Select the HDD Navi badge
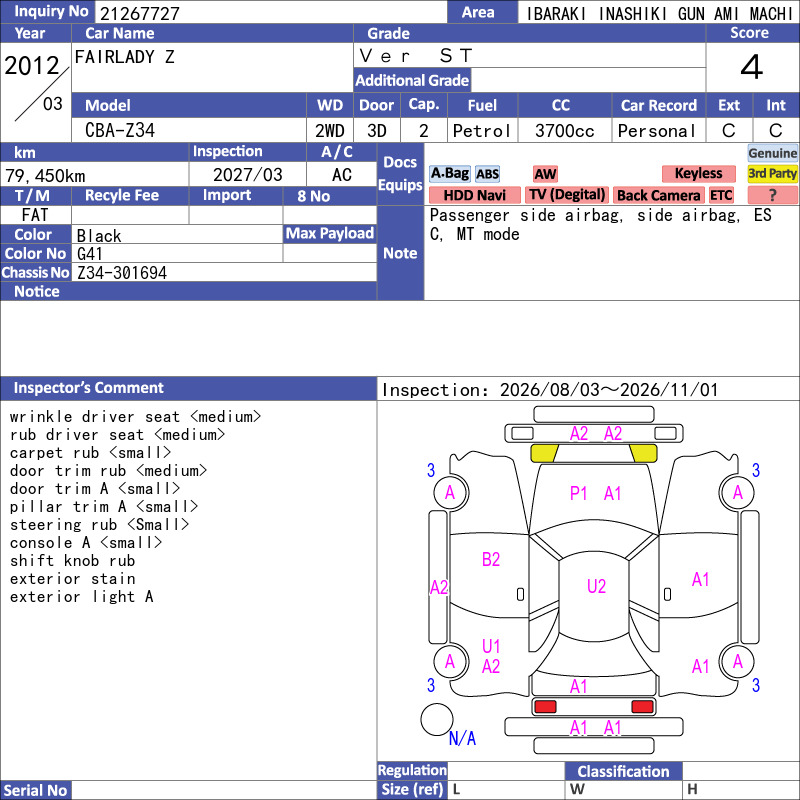 474,195
